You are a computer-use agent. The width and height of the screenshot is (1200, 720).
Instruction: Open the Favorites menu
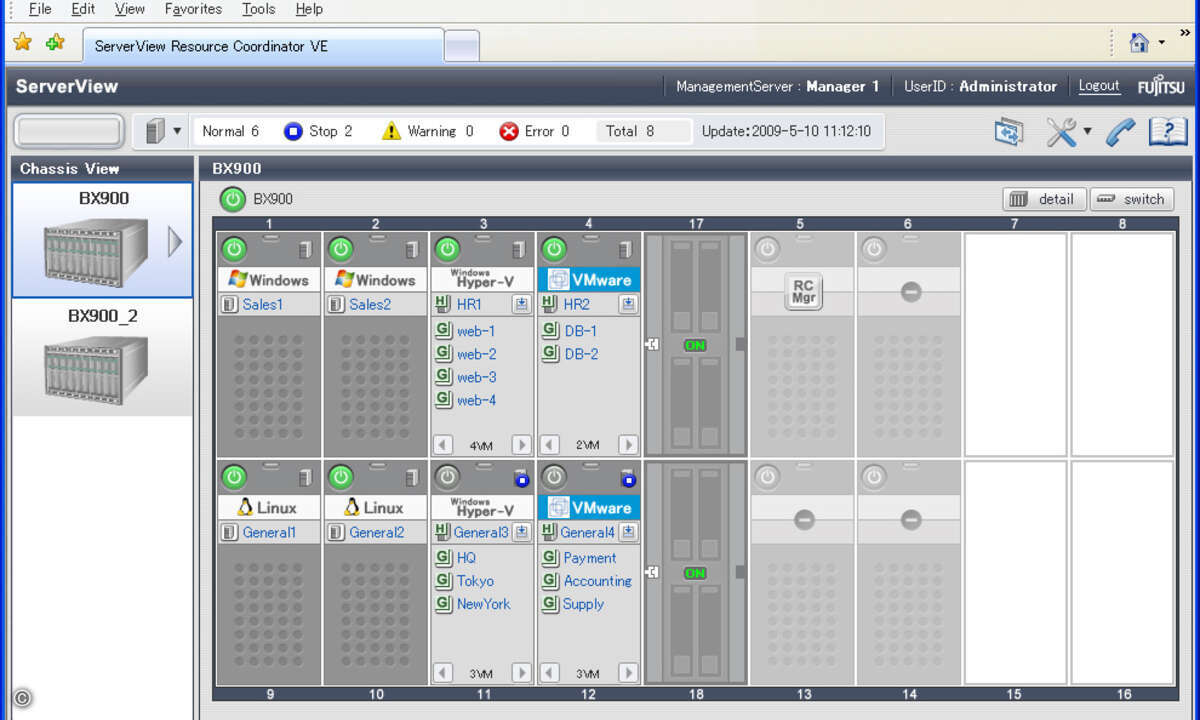(193, 9)
